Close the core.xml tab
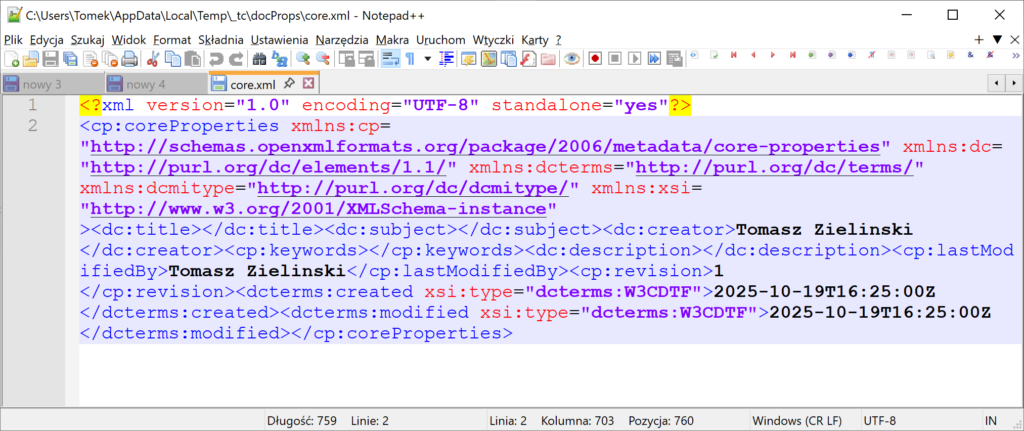This screenshot has height=431, width=1024. [308, 84]
